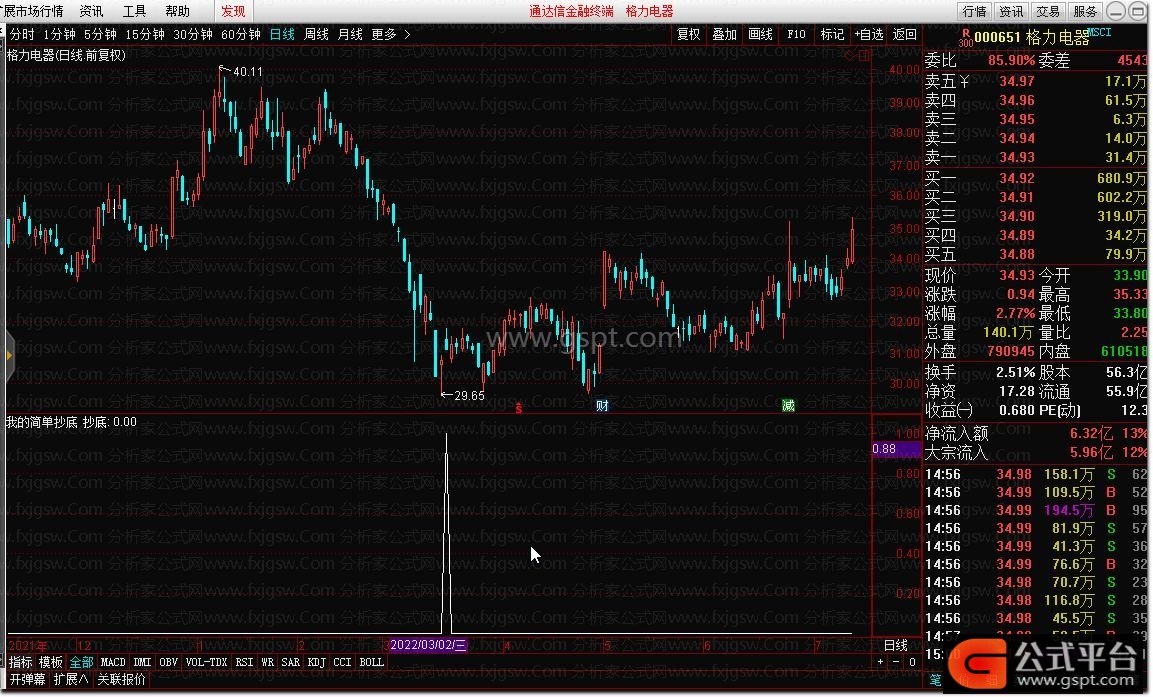Click the 关联报价 related quotes button
1153x697 pixels.
click(121, 679)
